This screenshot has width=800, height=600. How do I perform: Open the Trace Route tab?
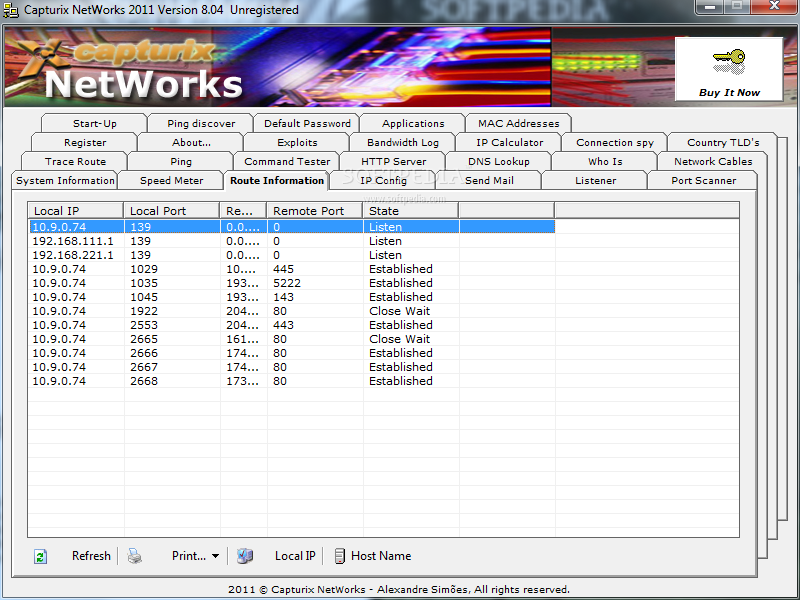pyautogui.click(x=76, y=161)
